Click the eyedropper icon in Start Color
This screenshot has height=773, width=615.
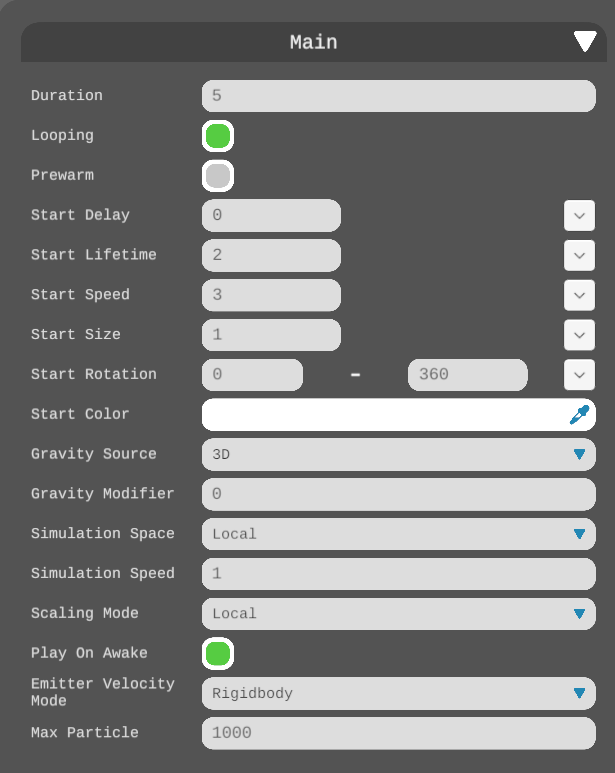pyautogui.click(x=579, y=414)
